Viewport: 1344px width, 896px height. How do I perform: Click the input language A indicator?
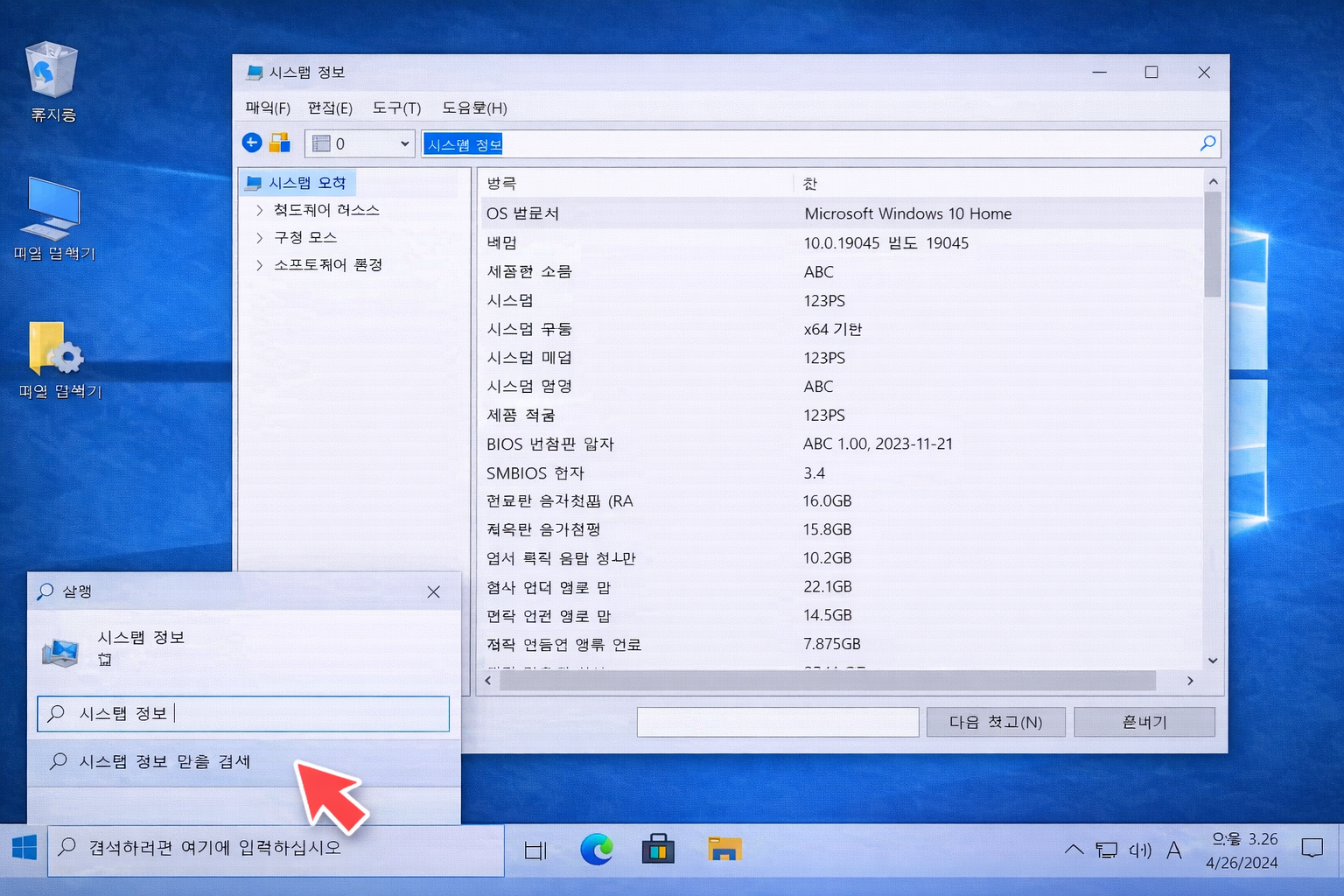1174,850
